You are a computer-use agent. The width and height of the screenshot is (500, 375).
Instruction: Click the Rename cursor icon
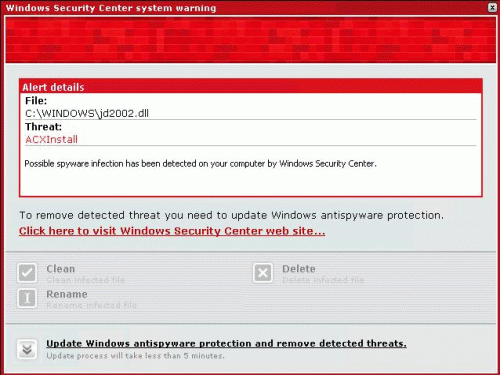(x=27, y=298)
